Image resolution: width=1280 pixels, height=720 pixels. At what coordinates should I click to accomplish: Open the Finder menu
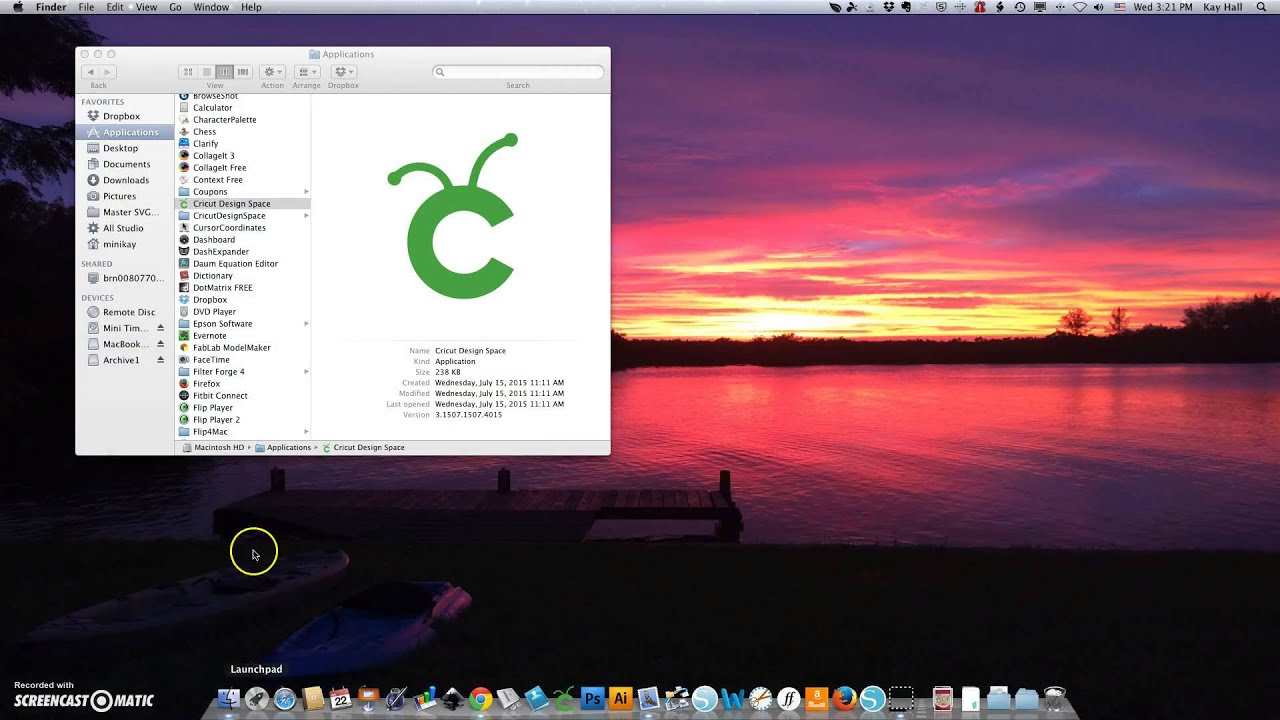click(50, 7)
